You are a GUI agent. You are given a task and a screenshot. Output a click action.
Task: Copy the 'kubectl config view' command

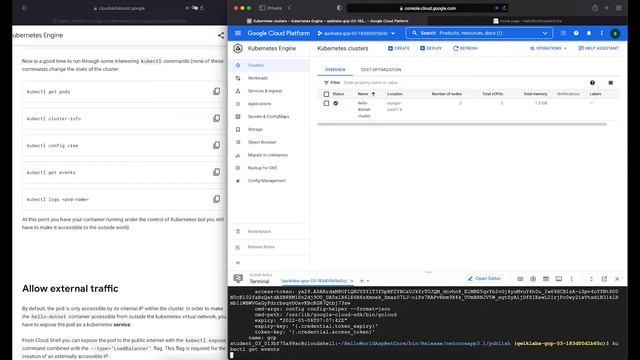[x=216, y=145]
